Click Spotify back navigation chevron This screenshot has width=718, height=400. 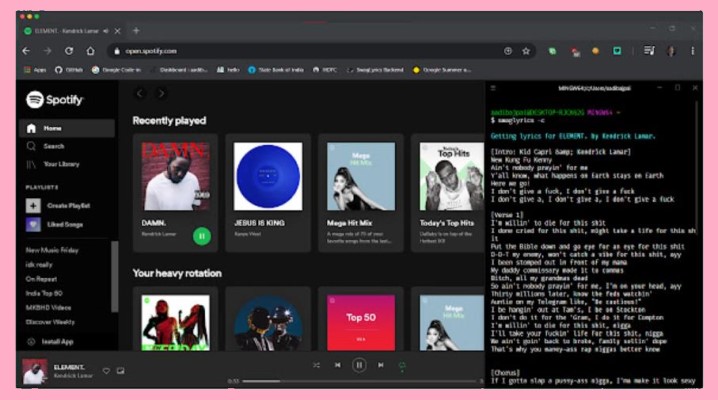click(x=140, y=93)
